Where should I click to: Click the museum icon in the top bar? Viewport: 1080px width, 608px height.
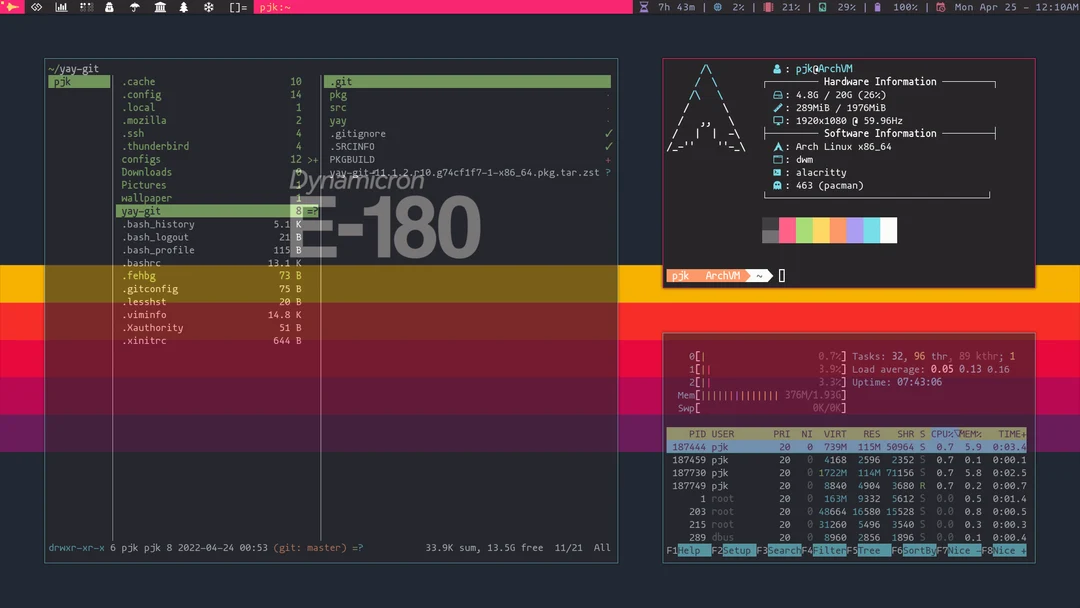click(x=161, y=7)
